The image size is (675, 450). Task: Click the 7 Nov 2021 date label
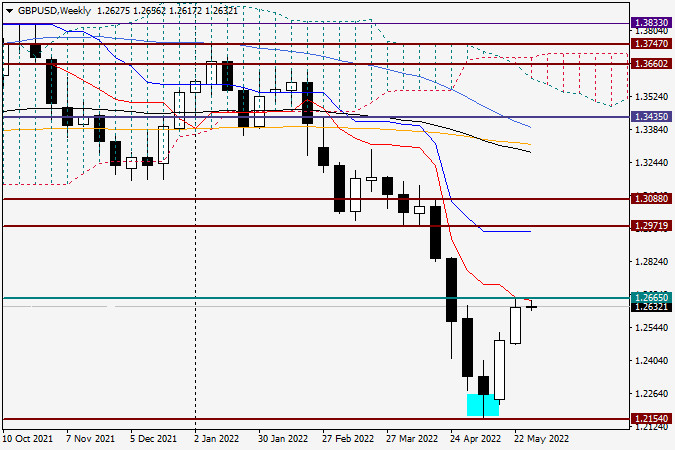coord(90,439)
